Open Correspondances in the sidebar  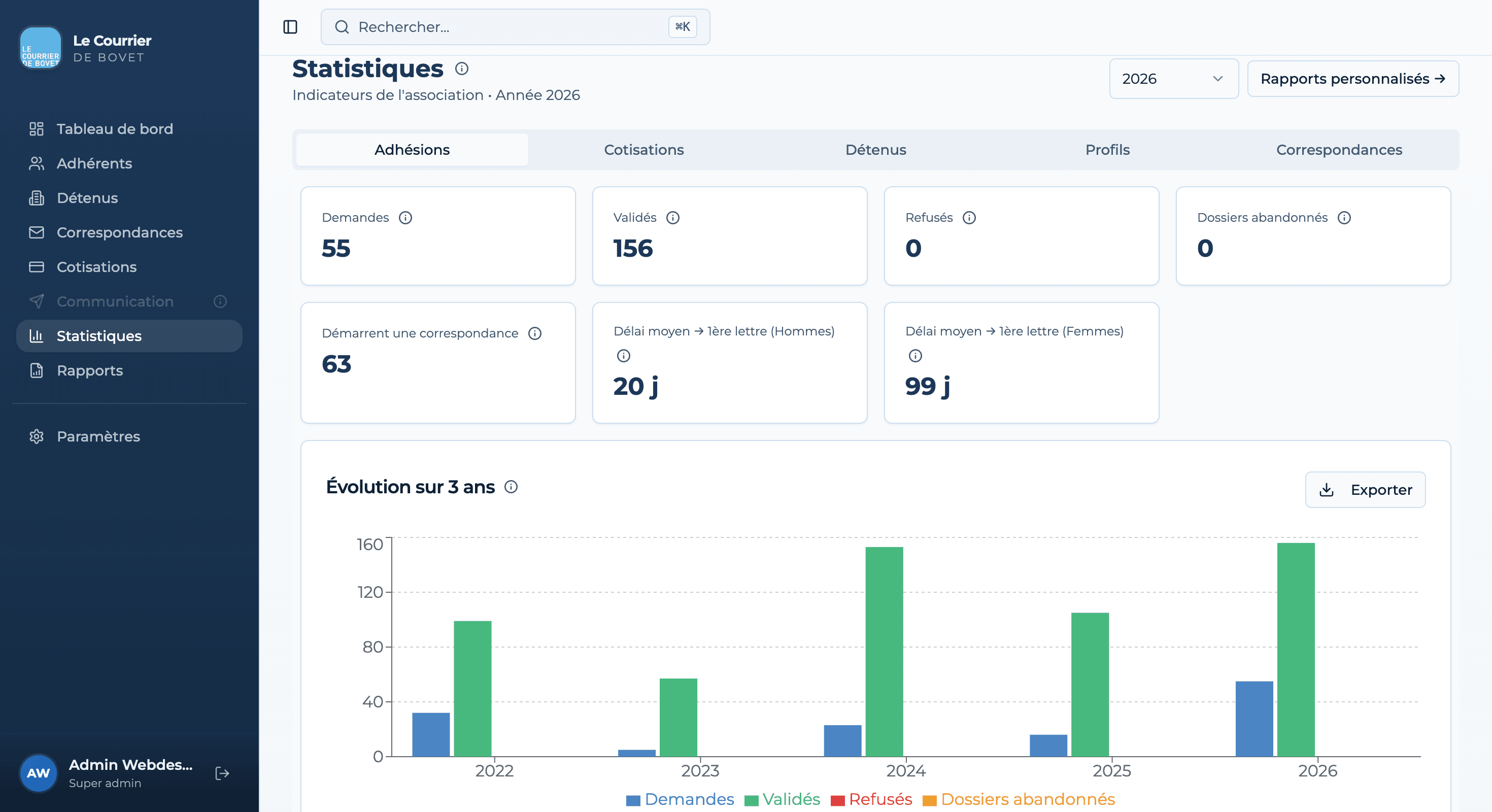coord(129,232)
